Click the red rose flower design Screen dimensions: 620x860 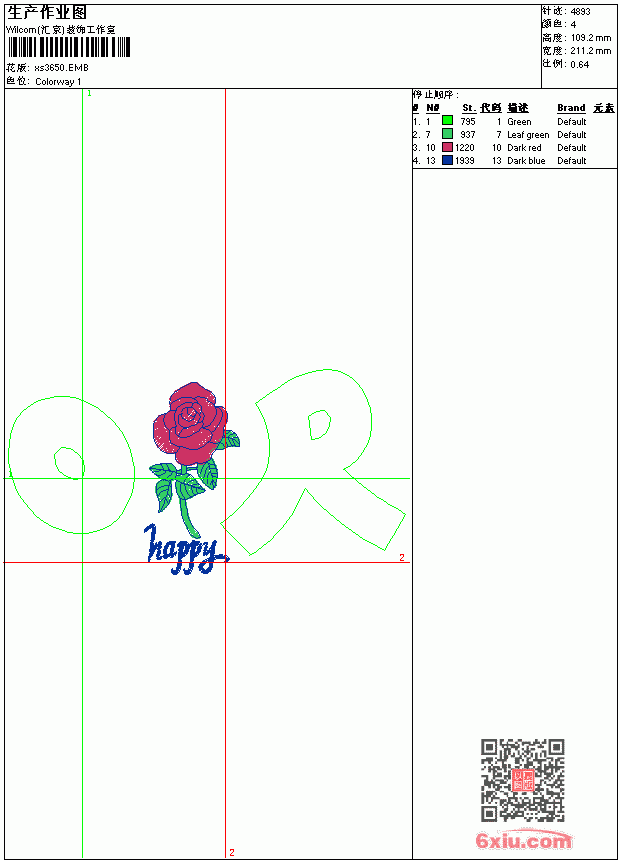[x=190, y=422]
